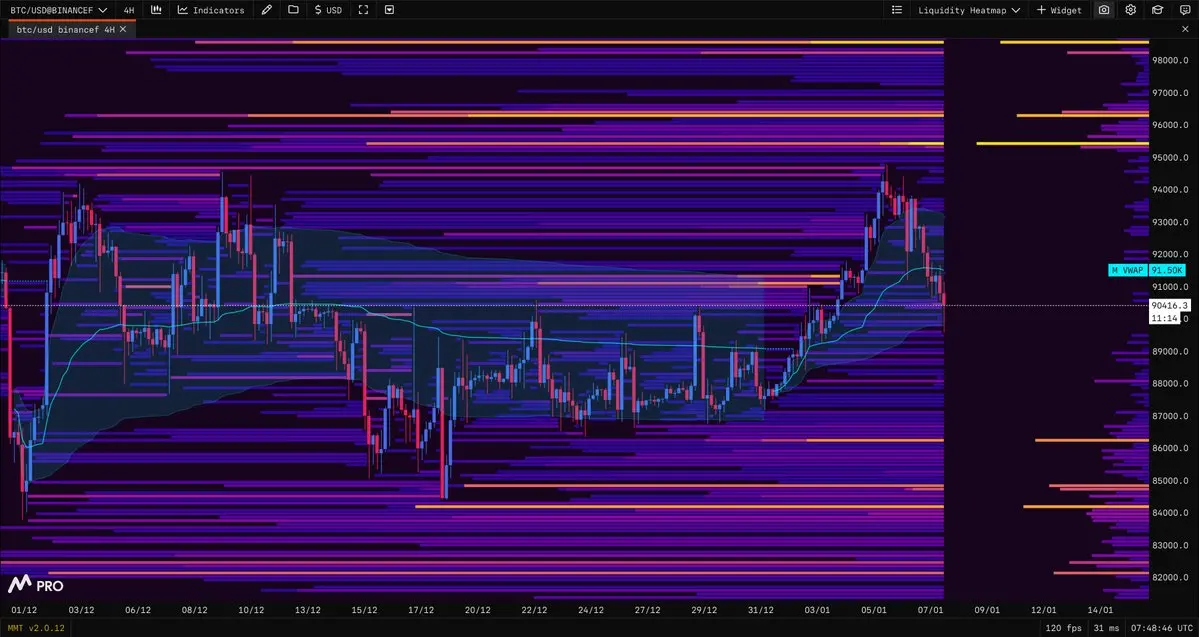Click the 82000.0 price axis label
The width and height of the screenshot is (1199, 637).
1170,577
